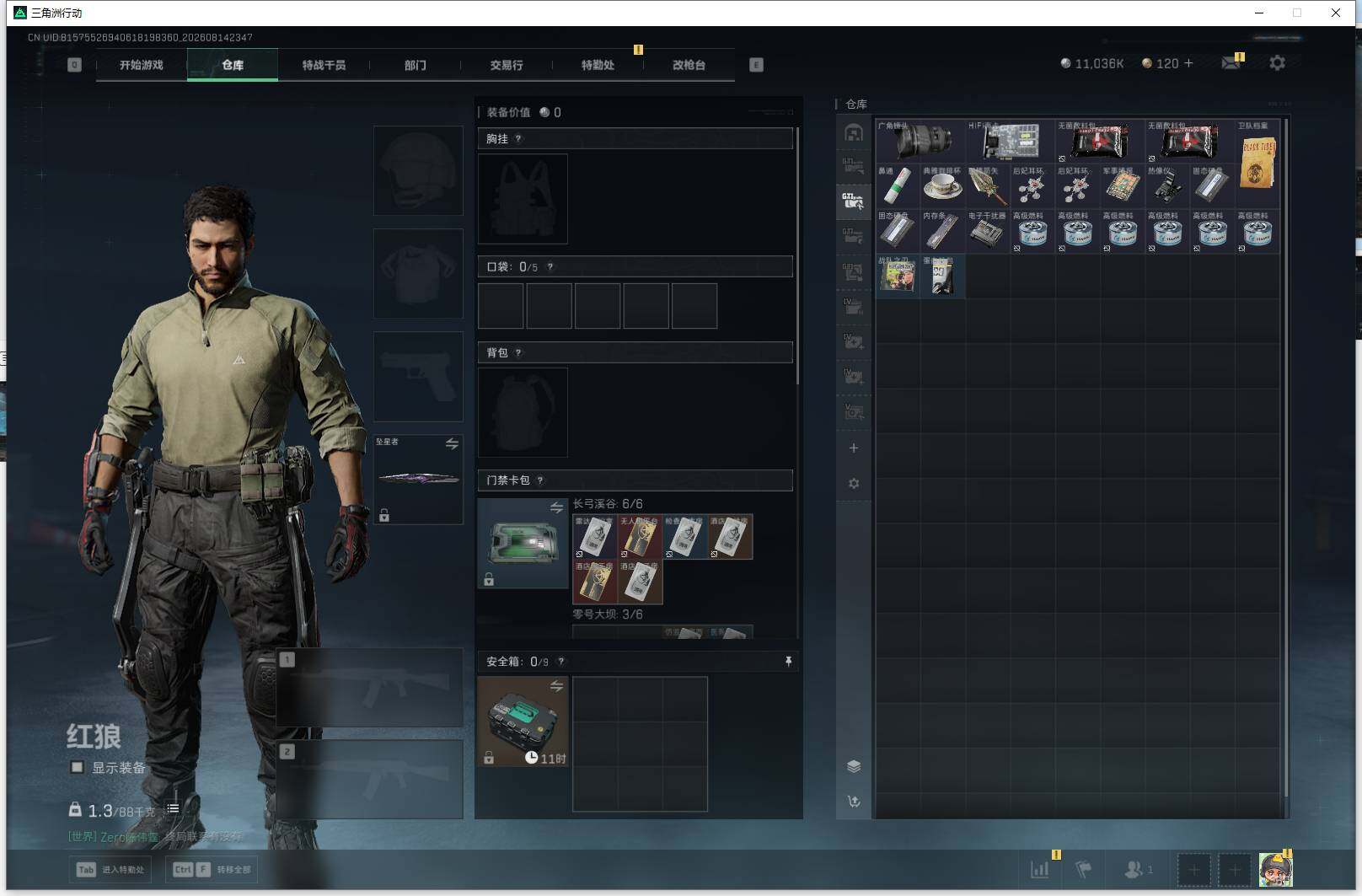Image resolution: width=1362 pixels, height=896 pixels.
Task: Select the 战队之刃 poster item
Action: coord(898,276)
